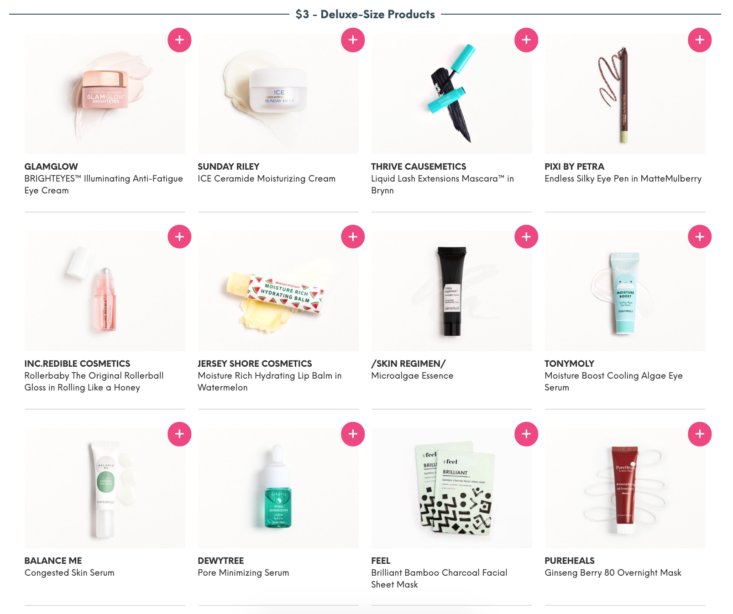Add Balance Me Congested Skin Serum plus icon
The image size is (733, 614).
pos(180,434)
